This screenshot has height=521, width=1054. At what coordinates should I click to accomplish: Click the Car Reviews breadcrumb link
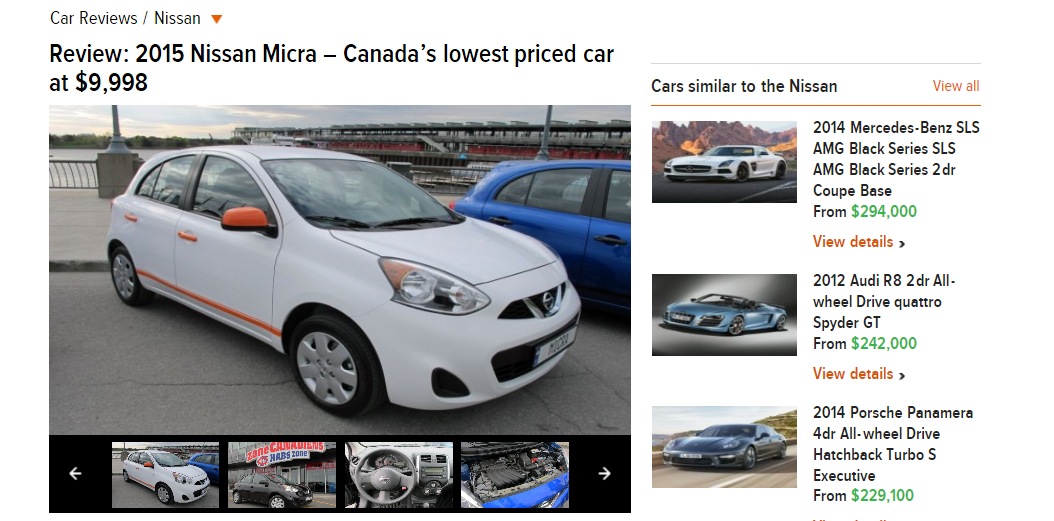(93, 18)
